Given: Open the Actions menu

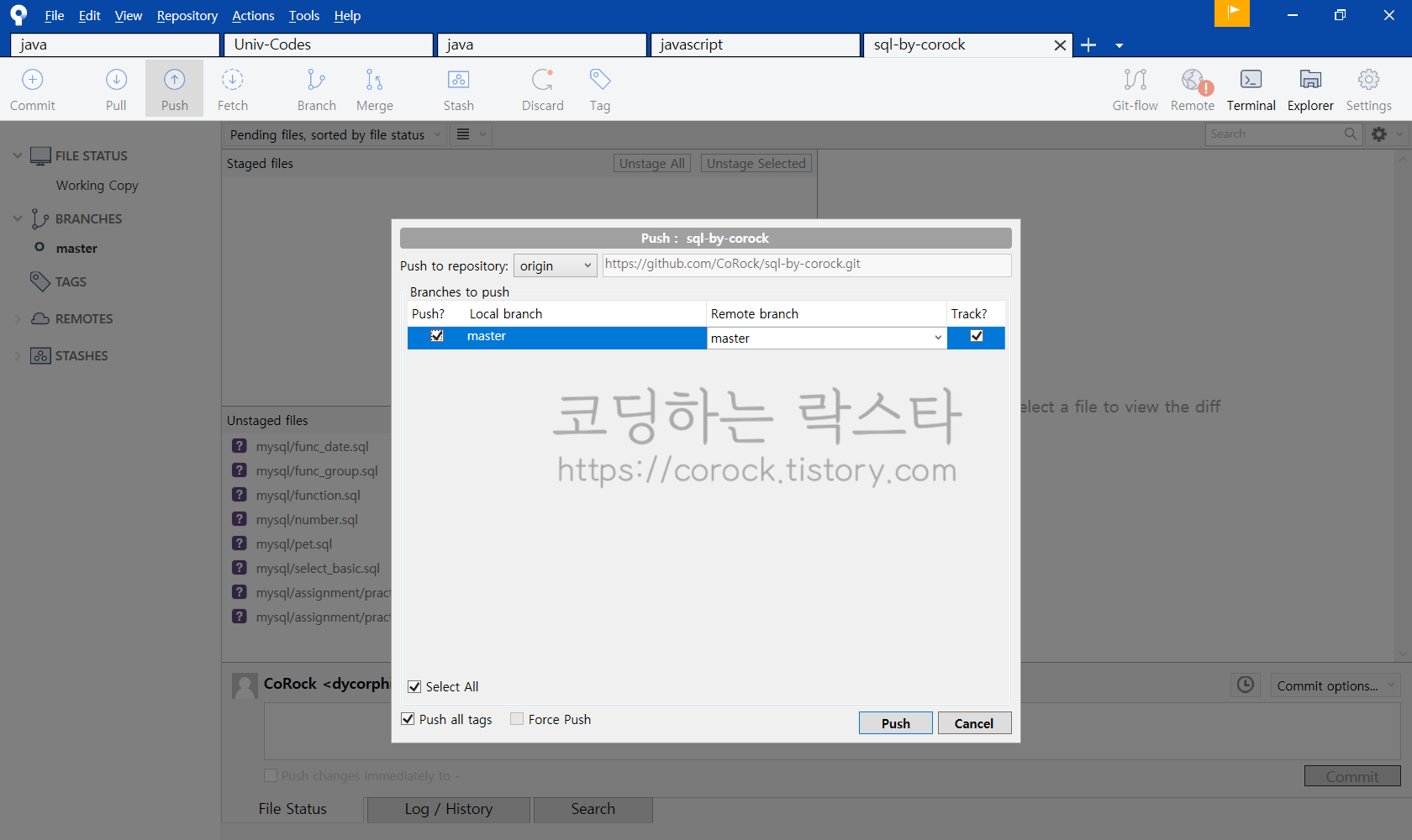Looking at the screenshot, I should tap(253, 15).
